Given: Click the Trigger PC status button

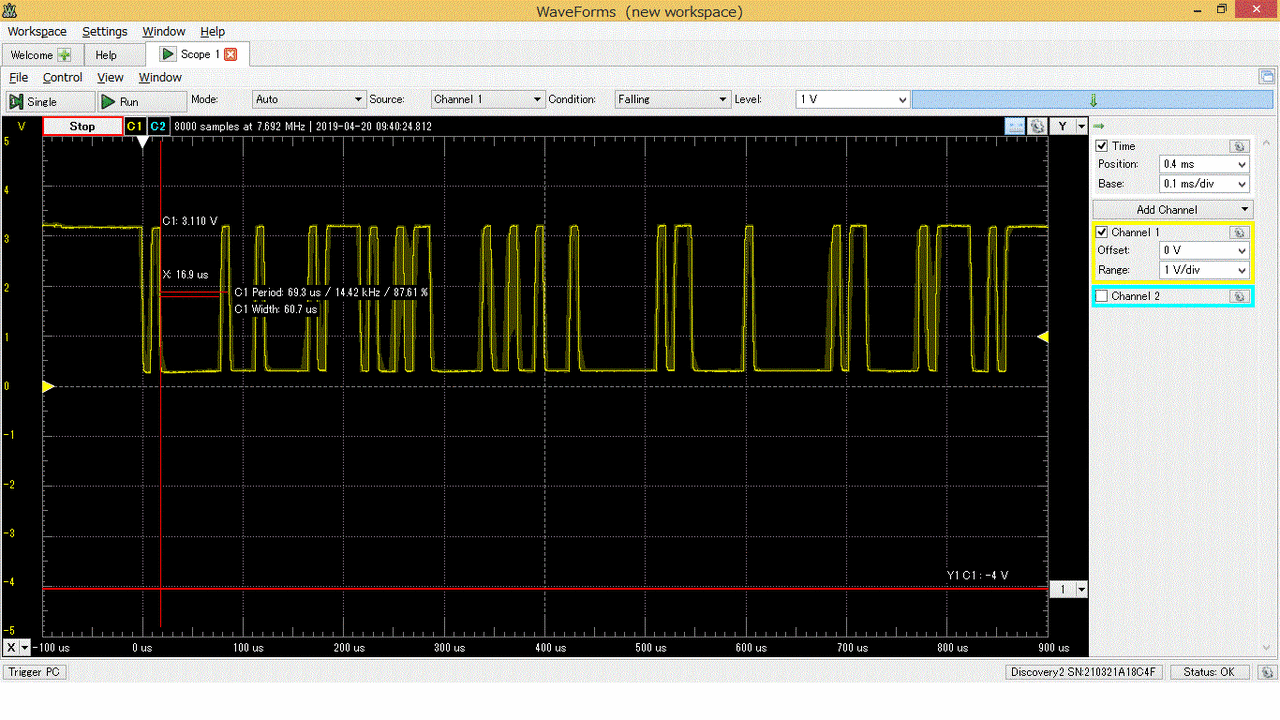Looking at the screenshot, I should [x=35, y=672].
